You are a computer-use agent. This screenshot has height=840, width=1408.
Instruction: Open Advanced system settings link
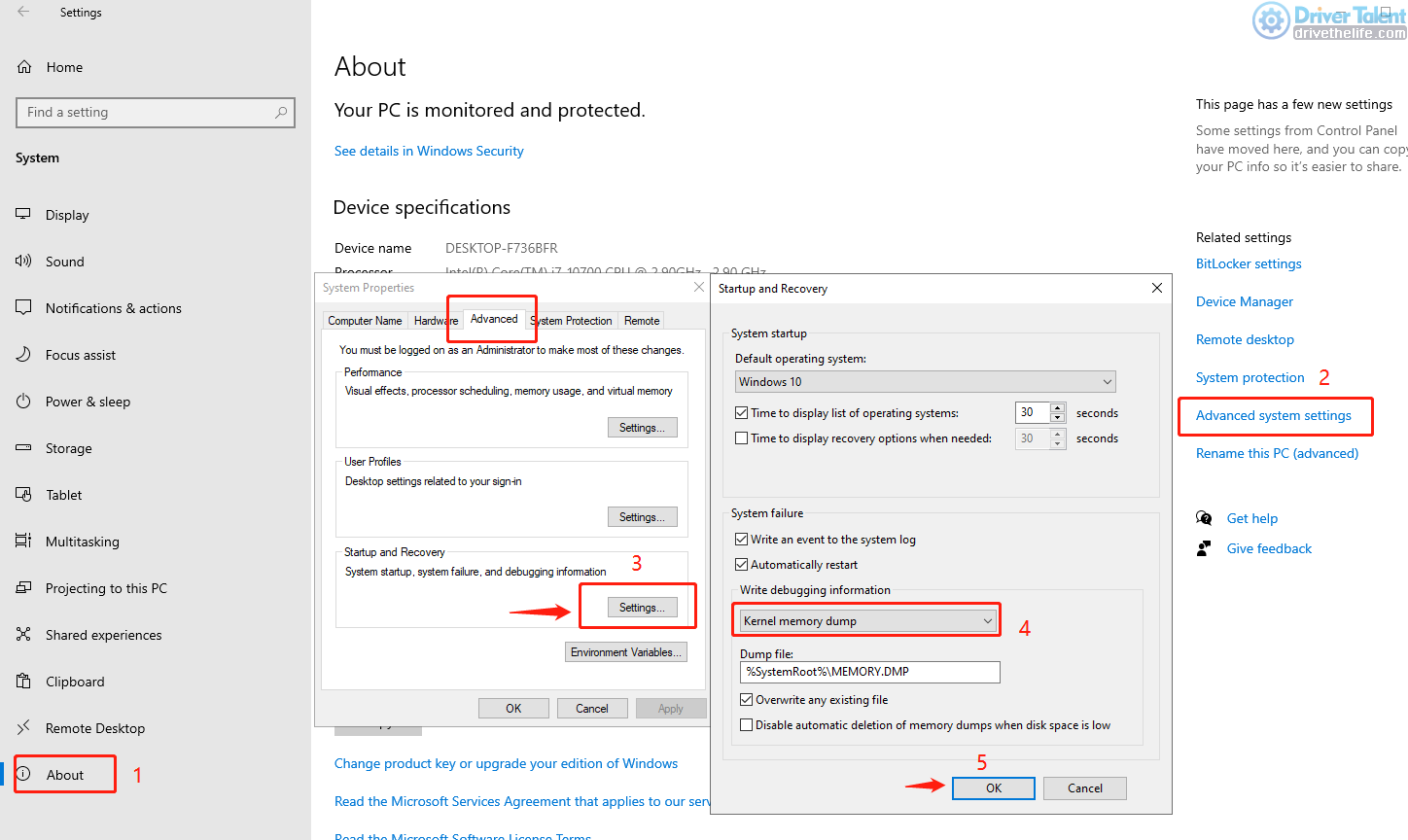tap(1274, 415)
